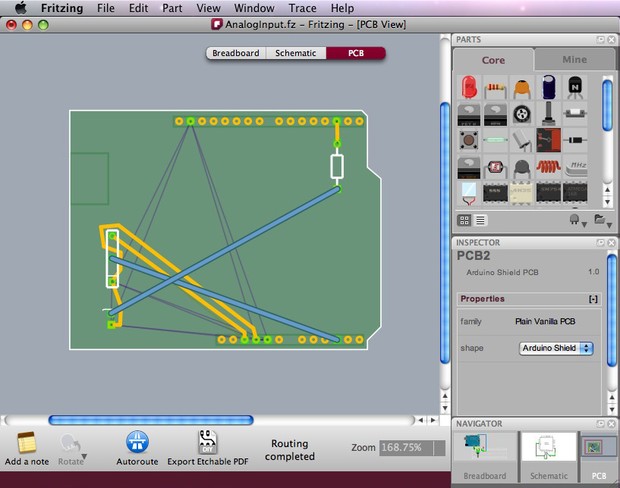The height and width of the screenshot is (488, 620).
Task: Float the PARTS panel
Action: [x=601, y=40]
